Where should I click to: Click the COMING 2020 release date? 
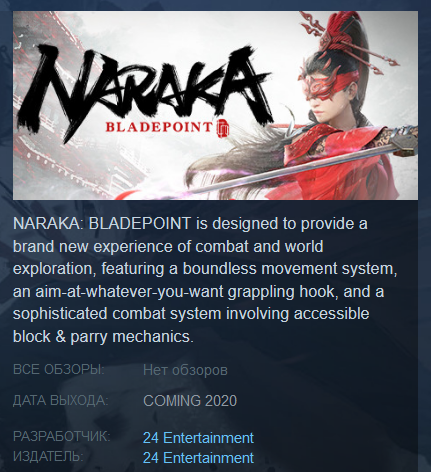click(x=190, y=400)
